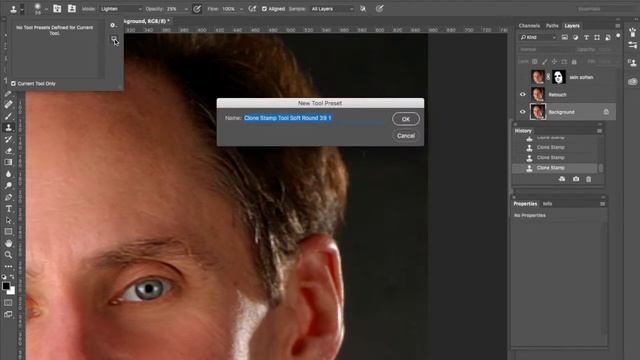640x360 pixels.
Task: Select the Gradient tool
Action: point(8,162)
